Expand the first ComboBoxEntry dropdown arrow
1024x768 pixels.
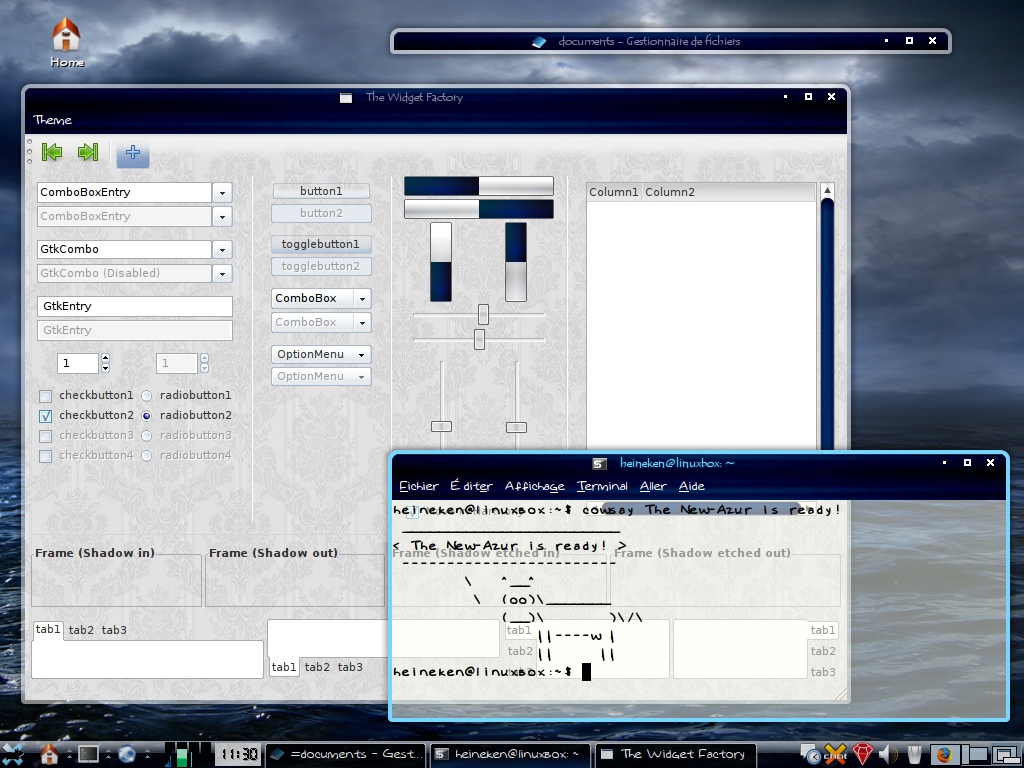click(222, 193)
